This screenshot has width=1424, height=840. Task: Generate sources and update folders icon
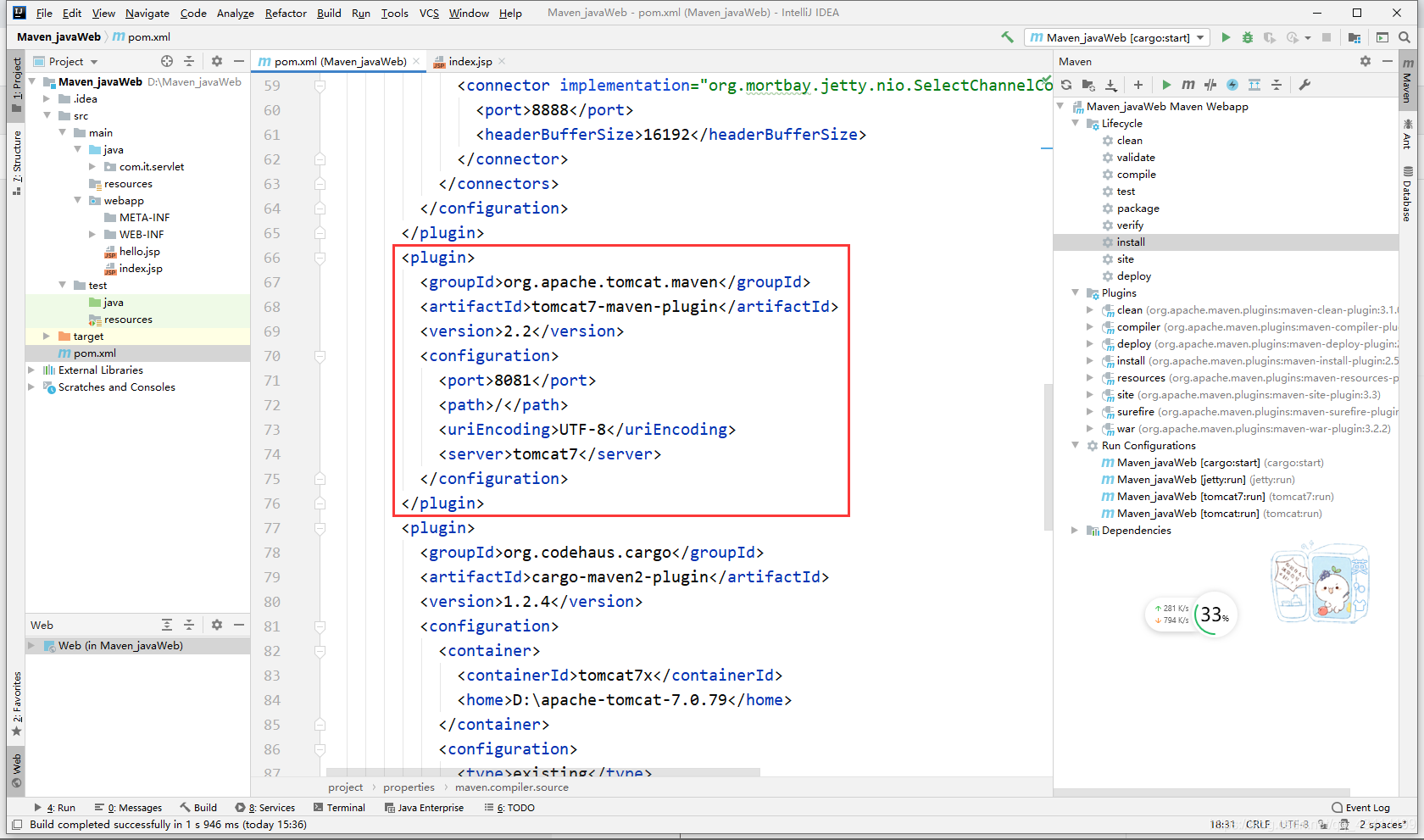point(1088,85)
